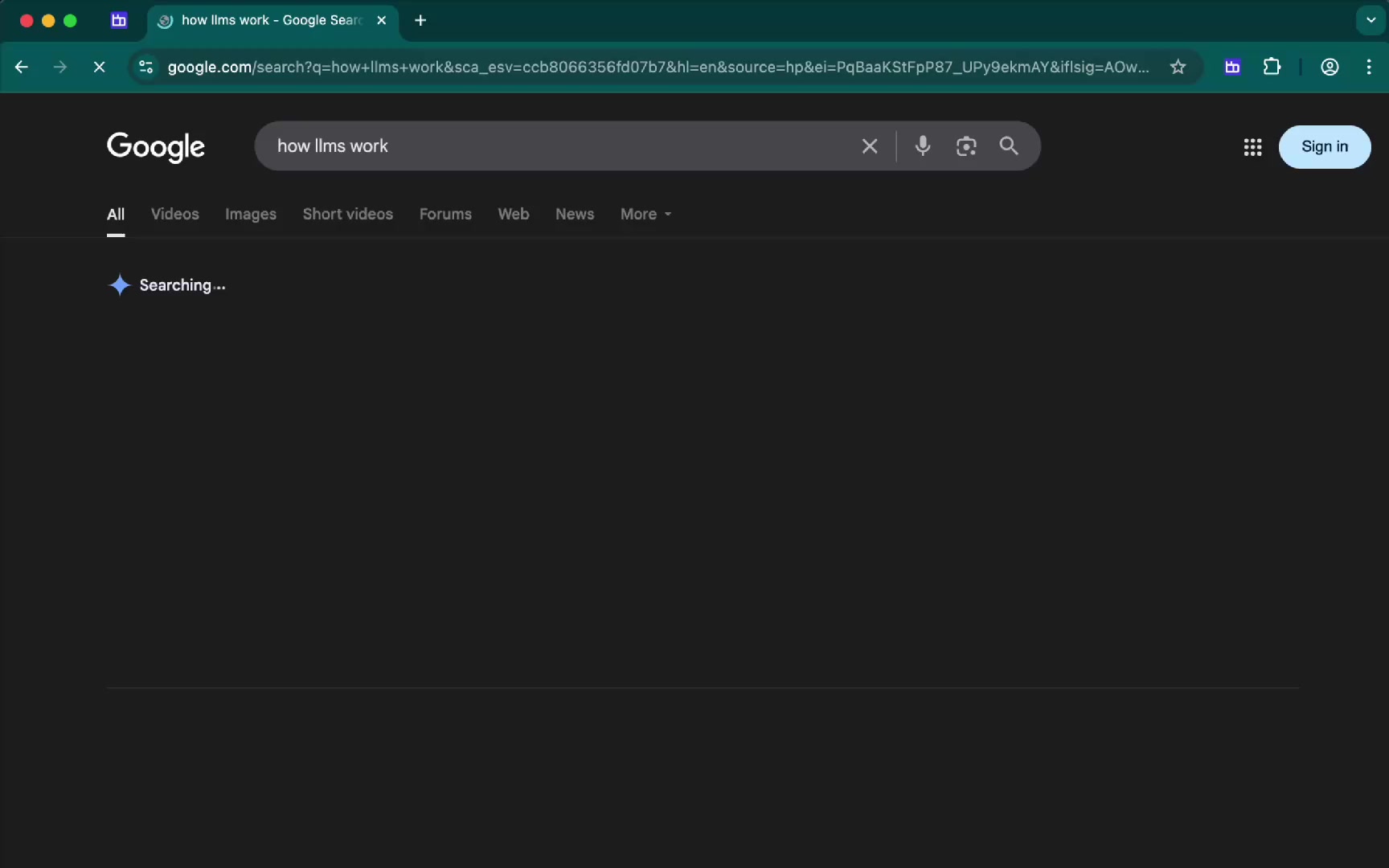Open the Chrome profile account icon
The image size is (1389, 868).
pyautogui.click(x=1330, y=67)
